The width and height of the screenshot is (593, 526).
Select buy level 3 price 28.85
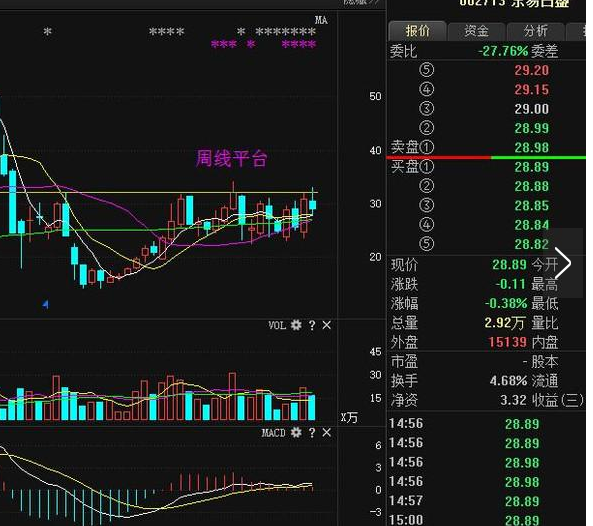pyautogui.click(x=531, y=206)
